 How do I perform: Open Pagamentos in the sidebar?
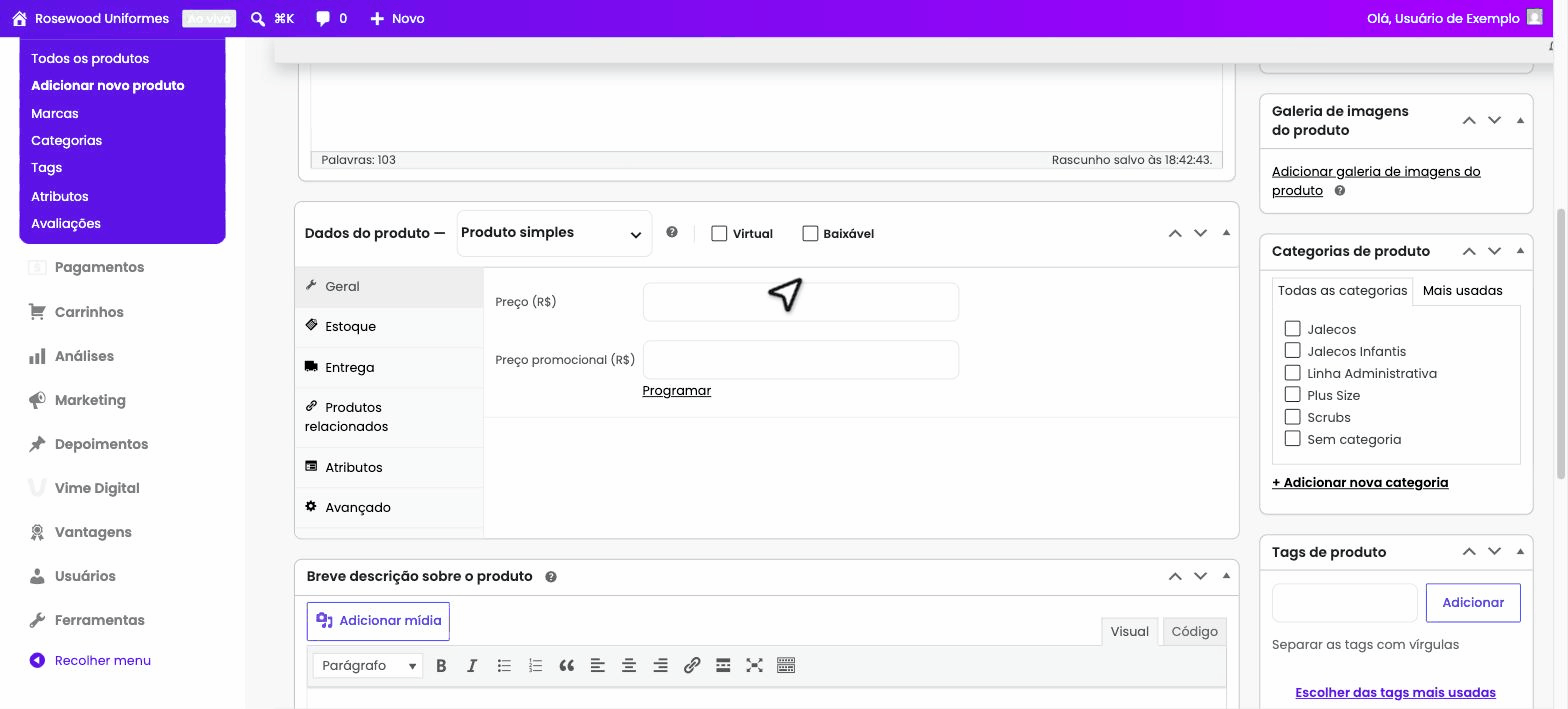pos(99,267)
